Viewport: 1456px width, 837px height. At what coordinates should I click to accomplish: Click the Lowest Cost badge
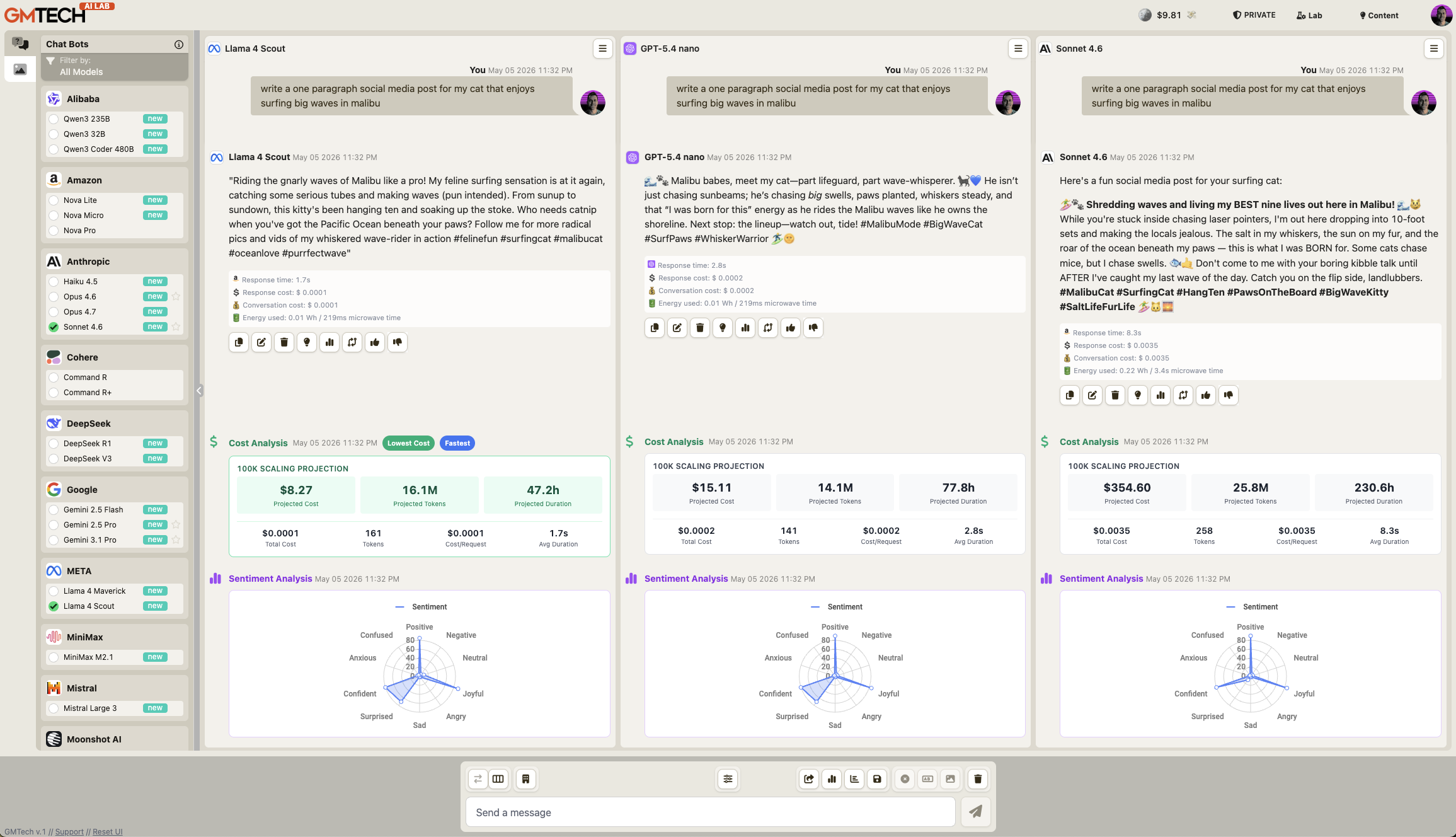tap(408, 443)
